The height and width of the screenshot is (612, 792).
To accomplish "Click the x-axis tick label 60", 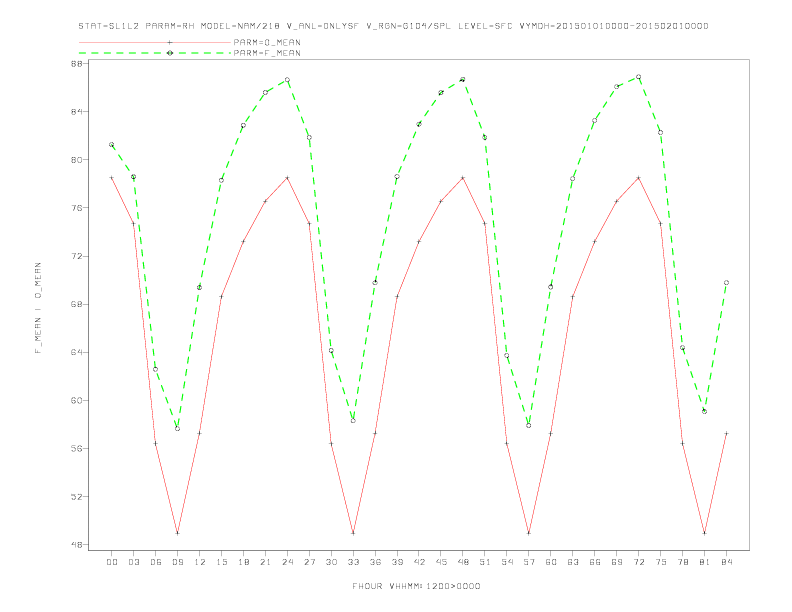I will 551,562.
